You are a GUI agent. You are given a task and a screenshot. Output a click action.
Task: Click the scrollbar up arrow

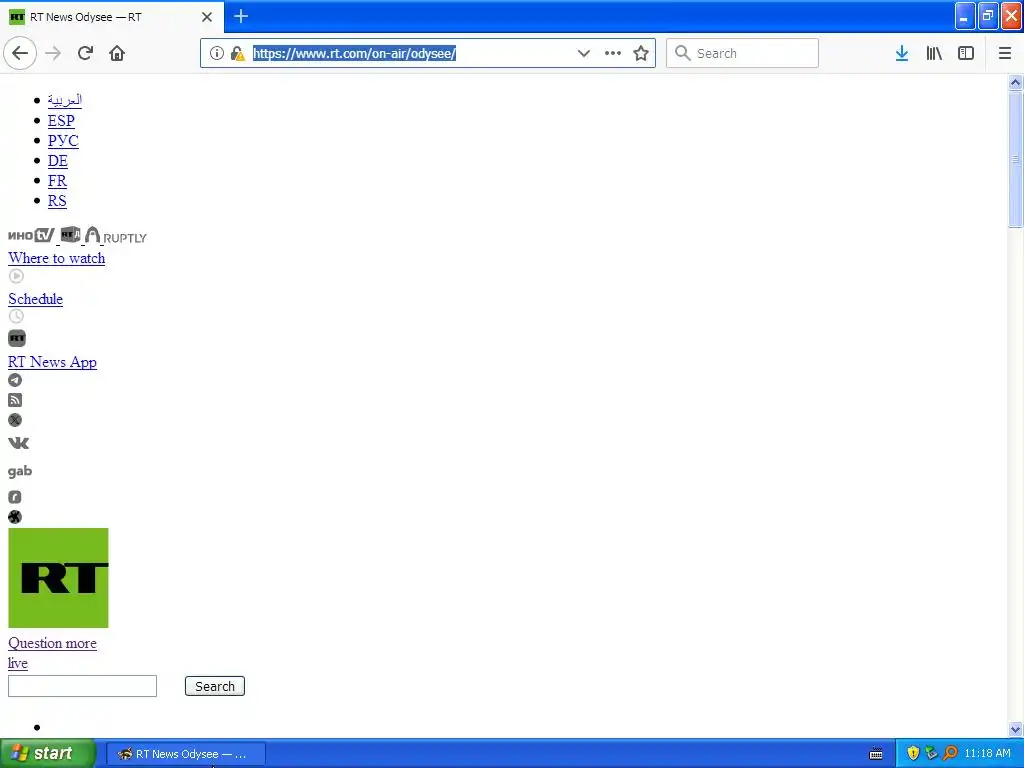pyautogui.click(x=1015, y=82)
